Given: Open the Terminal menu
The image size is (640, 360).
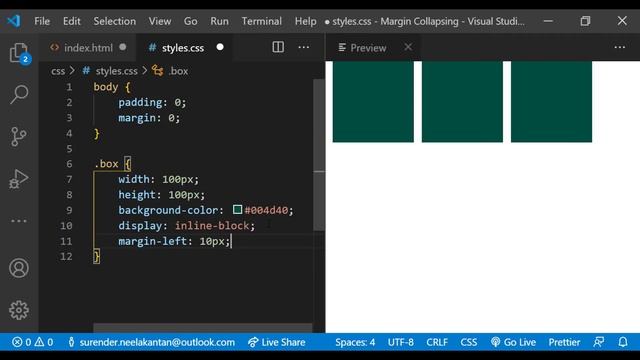Looking at the screenshot, I should [262, 21].
